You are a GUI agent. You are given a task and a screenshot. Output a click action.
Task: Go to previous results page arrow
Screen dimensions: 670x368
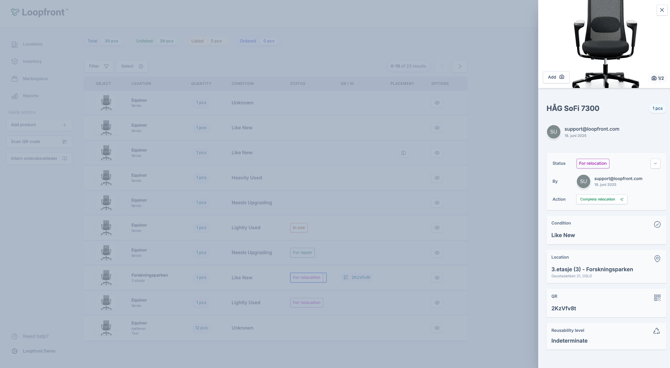442,66
